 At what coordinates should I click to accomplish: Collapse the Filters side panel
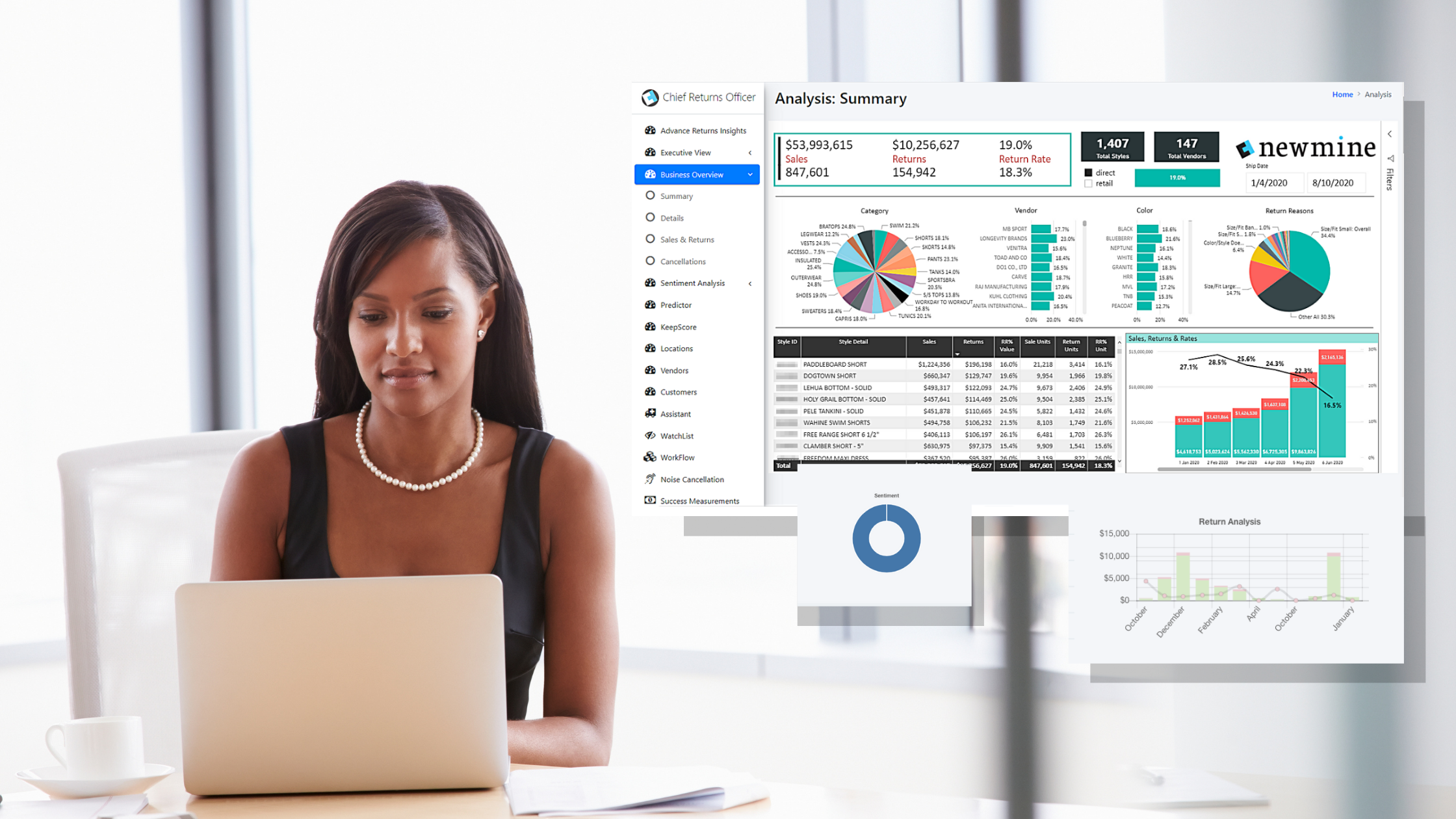click(x=1391, y=133)
